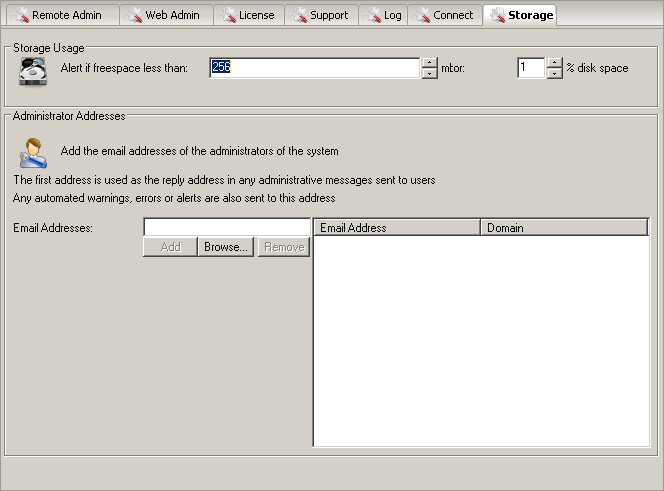This screenshot has height=491, width=664.
Task: Click the administrator user icon
Action: [x=32, y=153]
